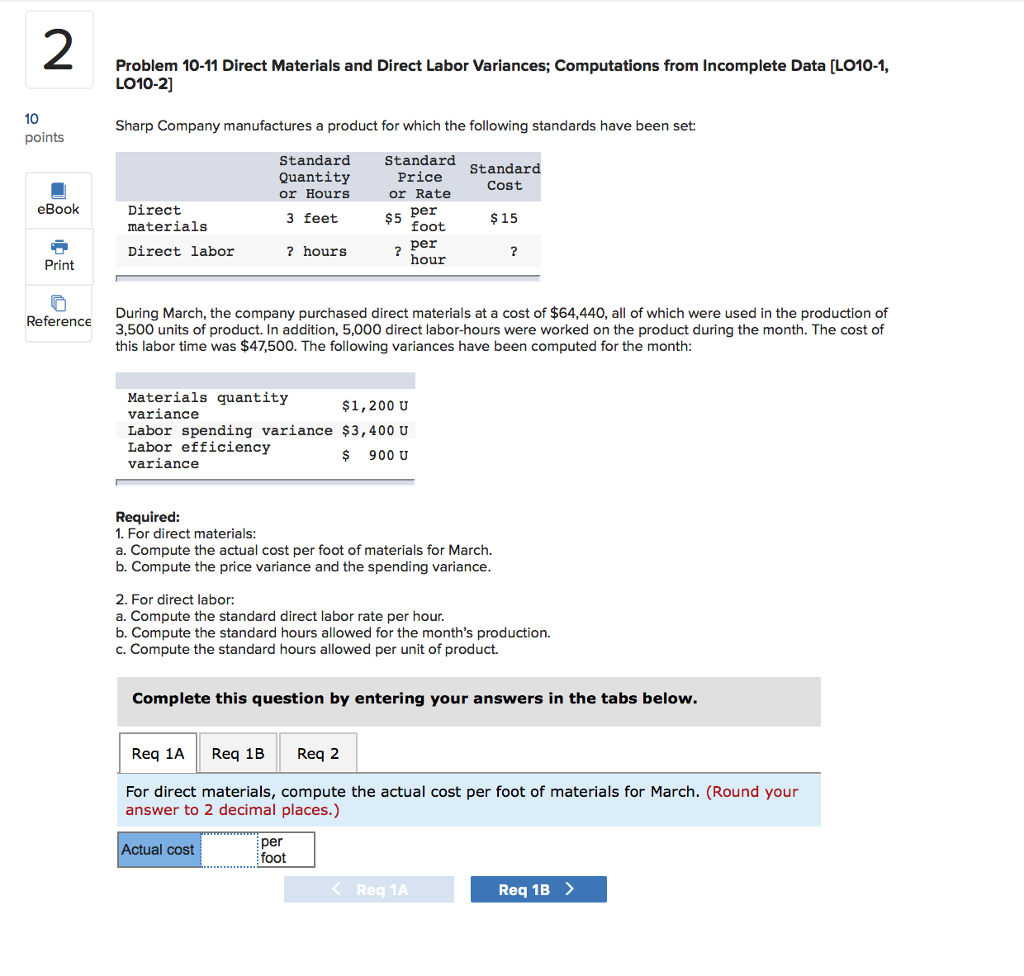Switch to the Req 1B tab
The width and height of the screenshot is (1024, 976).
(x=237, y=752)
